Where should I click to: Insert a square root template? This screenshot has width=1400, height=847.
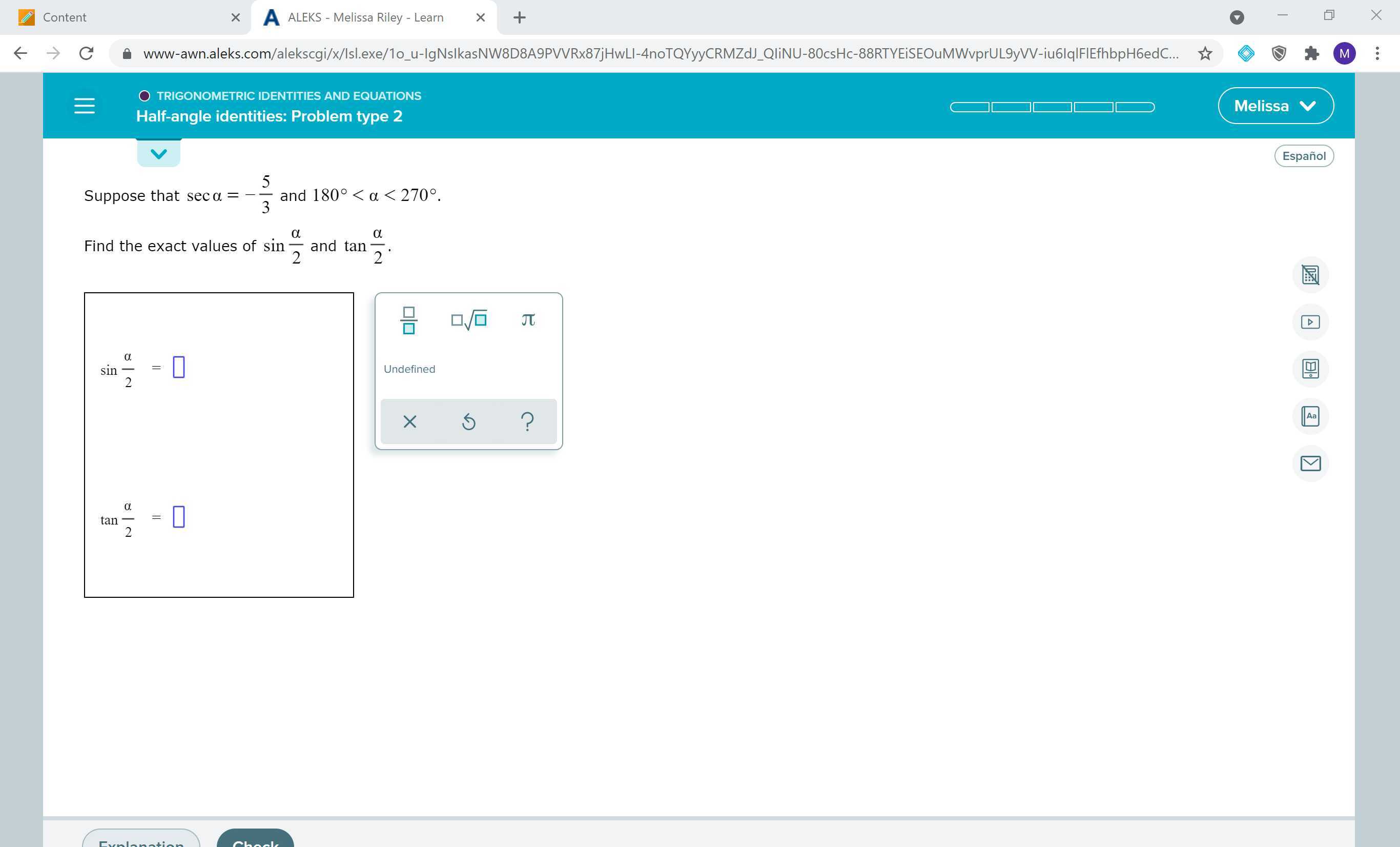point(468,319)
